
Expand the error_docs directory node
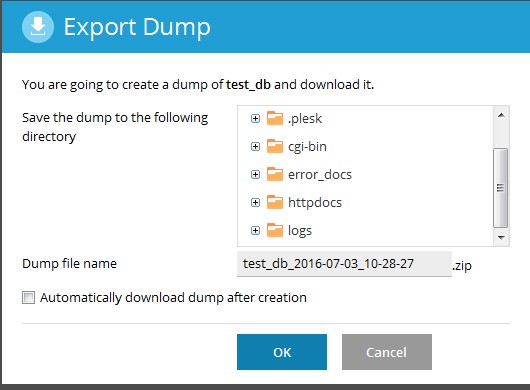tap(256, 175)
